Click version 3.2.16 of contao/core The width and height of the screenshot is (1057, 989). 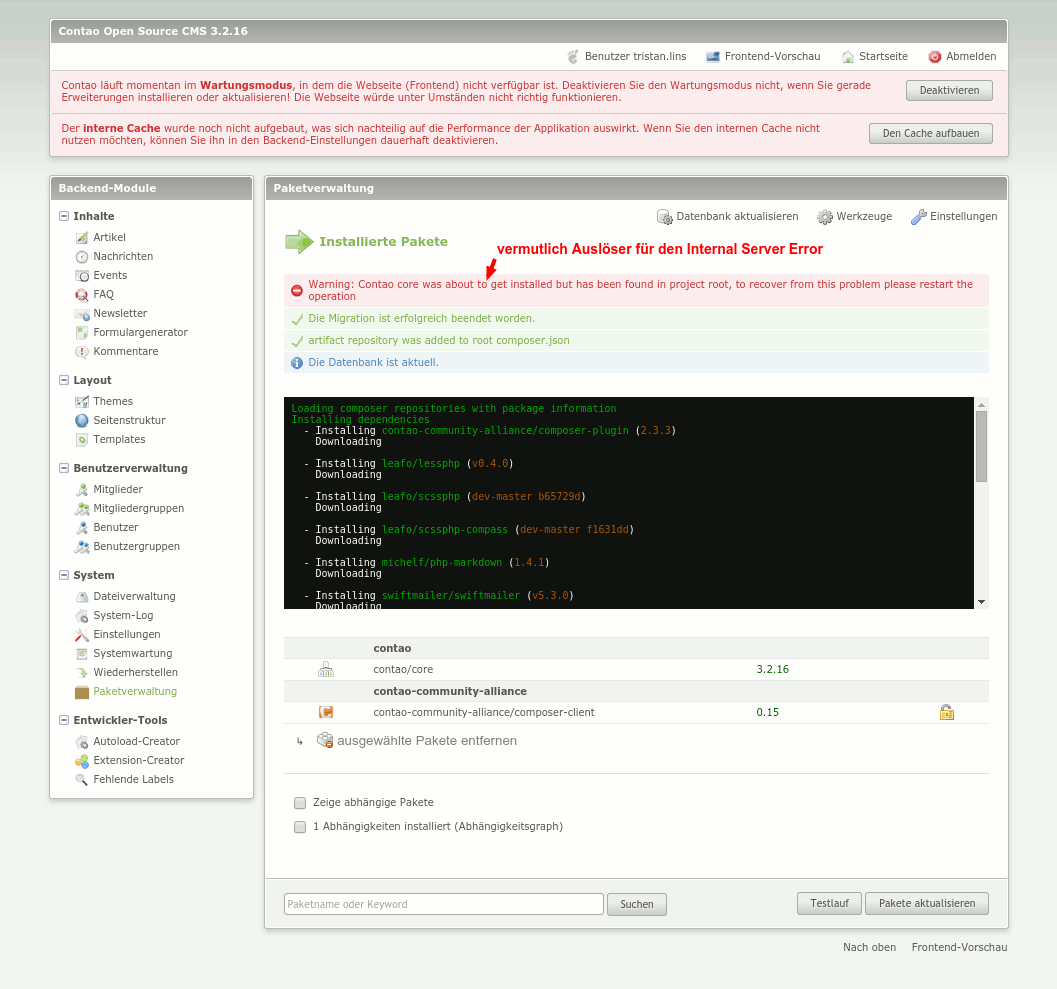773,669
